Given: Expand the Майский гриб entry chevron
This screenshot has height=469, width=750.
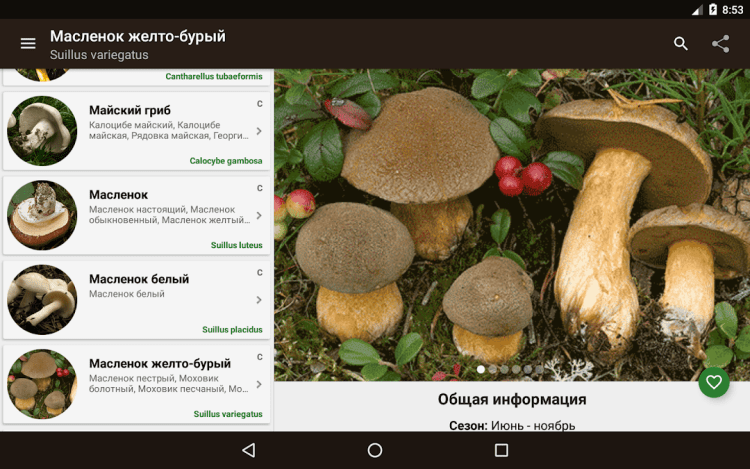Looking at the screenshot, I should (x=259, y=131).
